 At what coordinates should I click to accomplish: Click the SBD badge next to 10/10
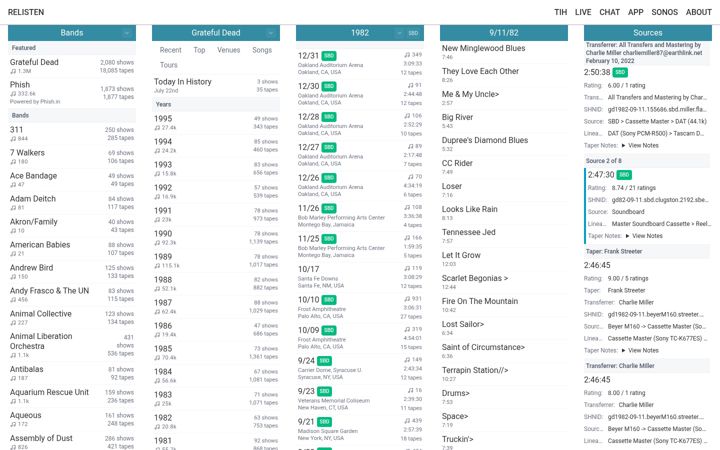click(x=329, y=300)
